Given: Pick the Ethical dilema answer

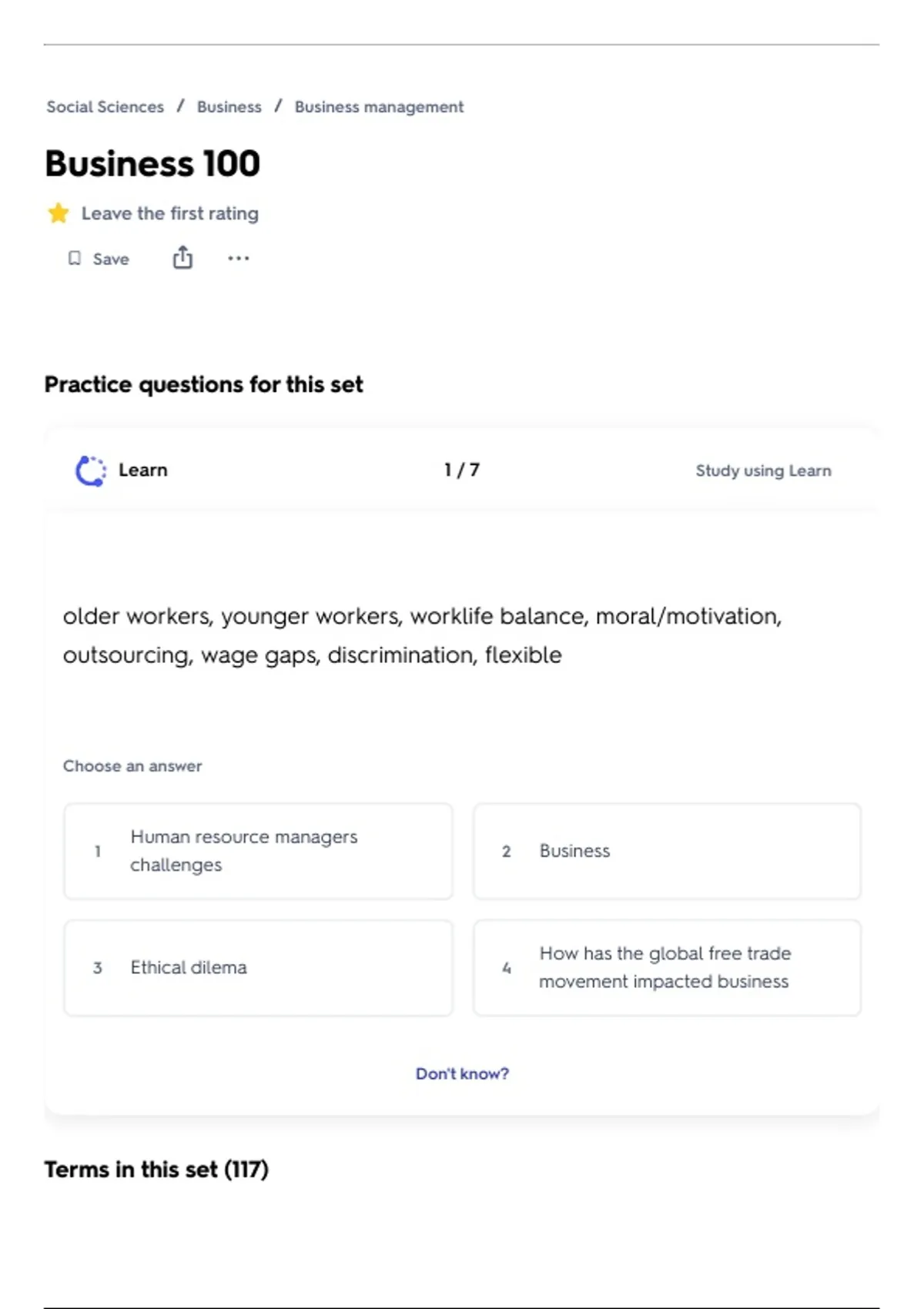Looking at the screenshot, I should click(258, 968).
